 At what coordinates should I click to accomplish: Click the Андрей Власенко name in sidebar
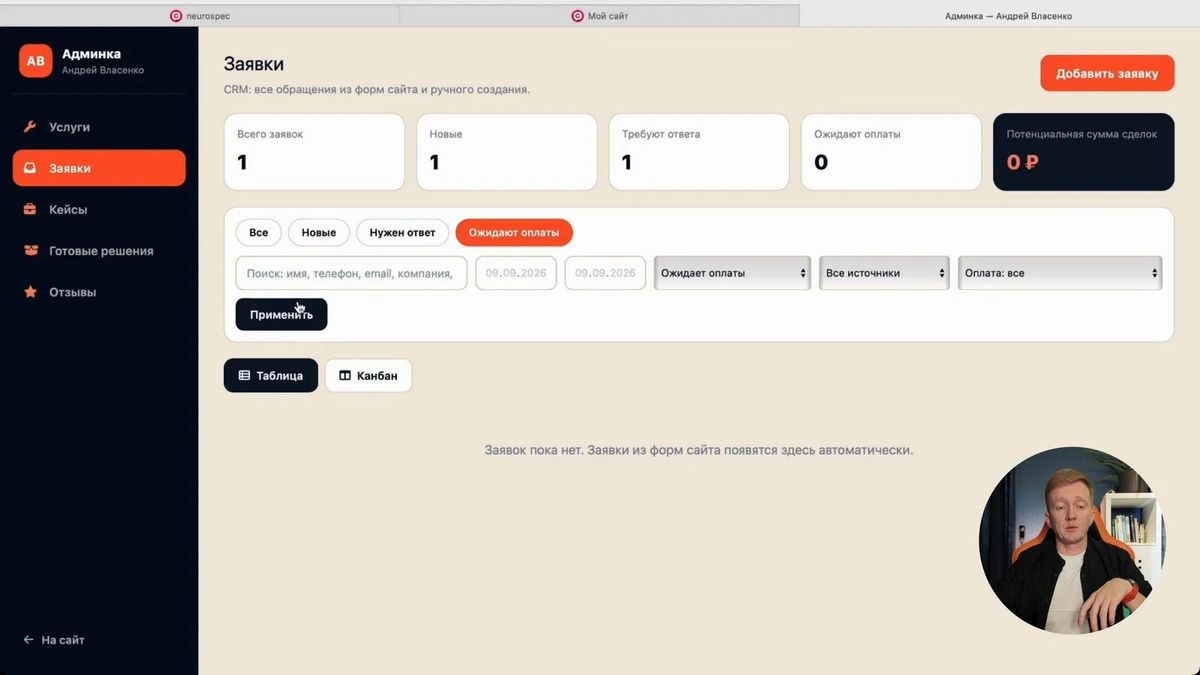point(103,70)
